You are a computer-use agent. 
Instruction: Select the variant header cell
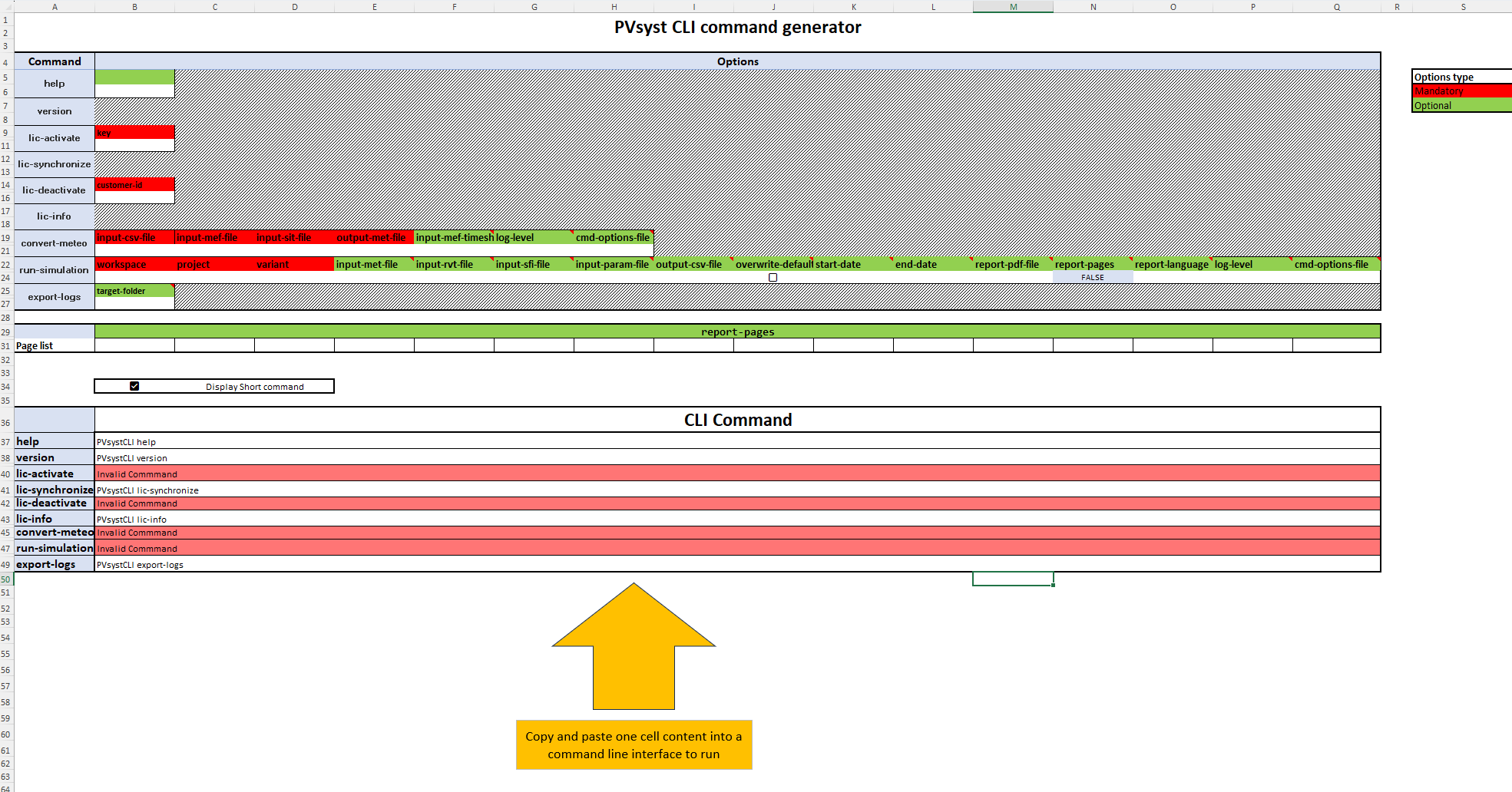294,264
